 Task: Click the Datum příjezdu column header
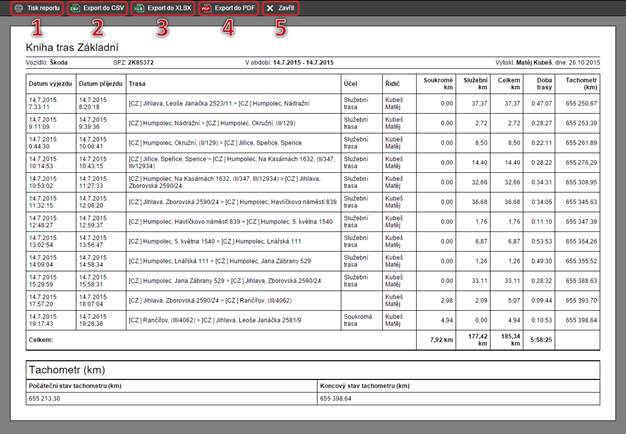(101, 84)
